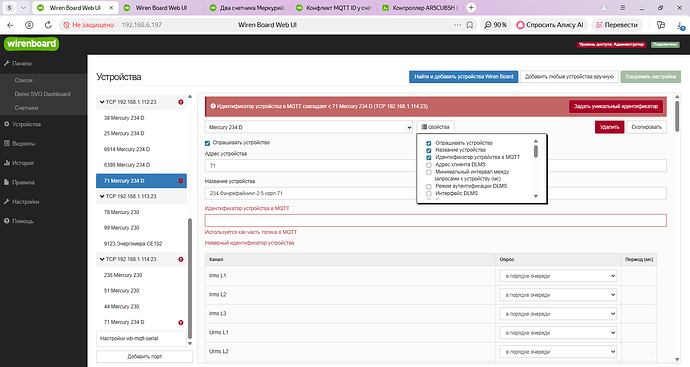Open the browser extensions icon
Image resolution: width=690 pixels, height=367 pixels.
(661, 25)
